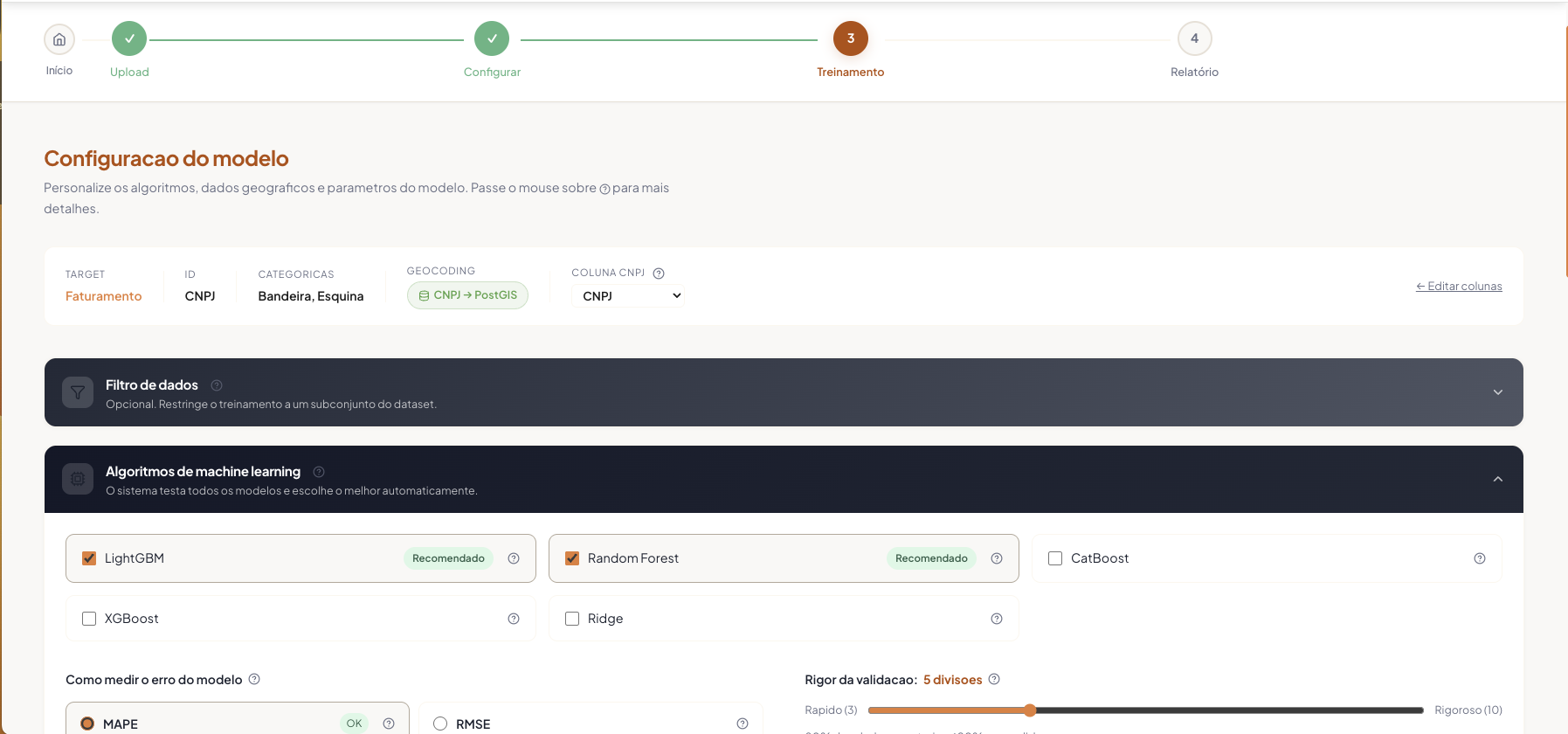1568x734 pixels.
Task: Click the Treinamento step label
Action: point(851,73)
